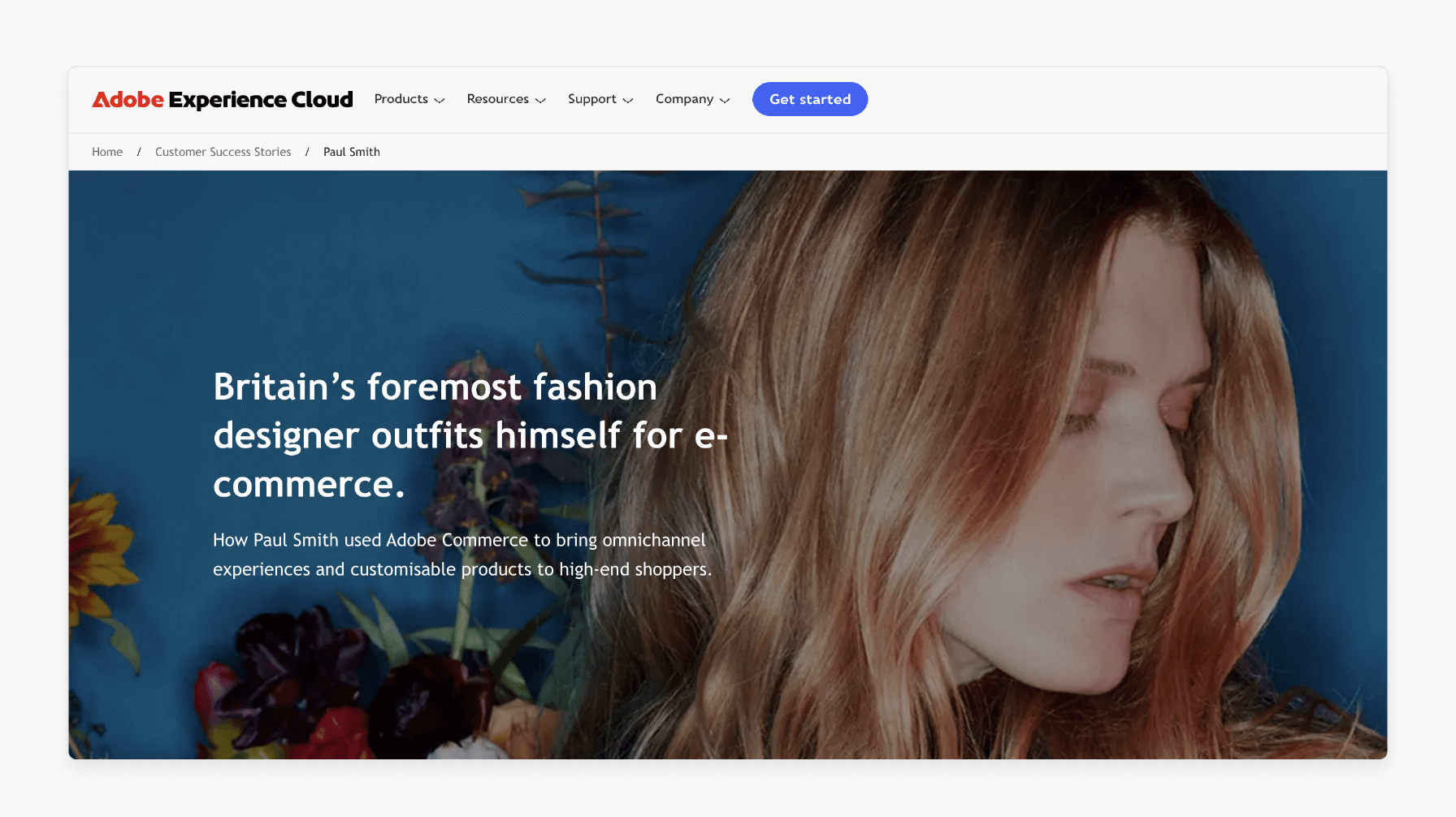The width and height of the screenshot is (1456, 817).
Task: Click the Adobe Experience Cloud logo
Action: click(x=223, y=99)
